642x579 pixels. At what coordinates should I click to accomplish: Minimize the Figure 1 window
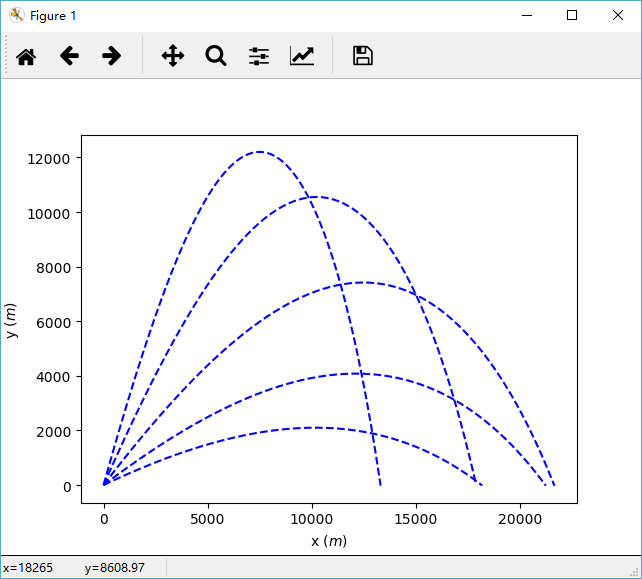pos(526,15)
